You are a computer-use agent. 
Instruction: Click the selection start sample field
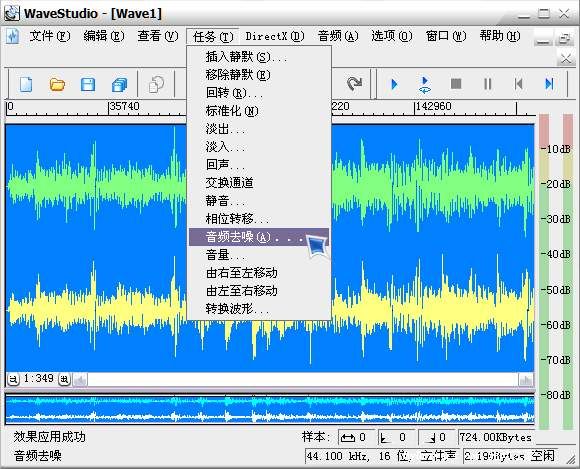click(x=396, y=438)
